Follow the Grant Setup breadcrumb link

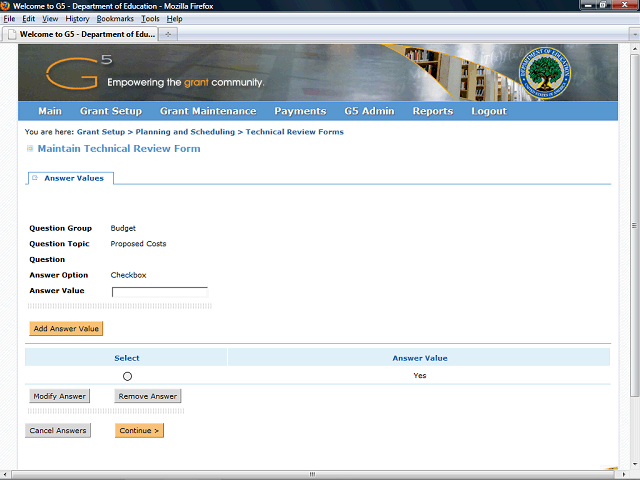[101, 132]
